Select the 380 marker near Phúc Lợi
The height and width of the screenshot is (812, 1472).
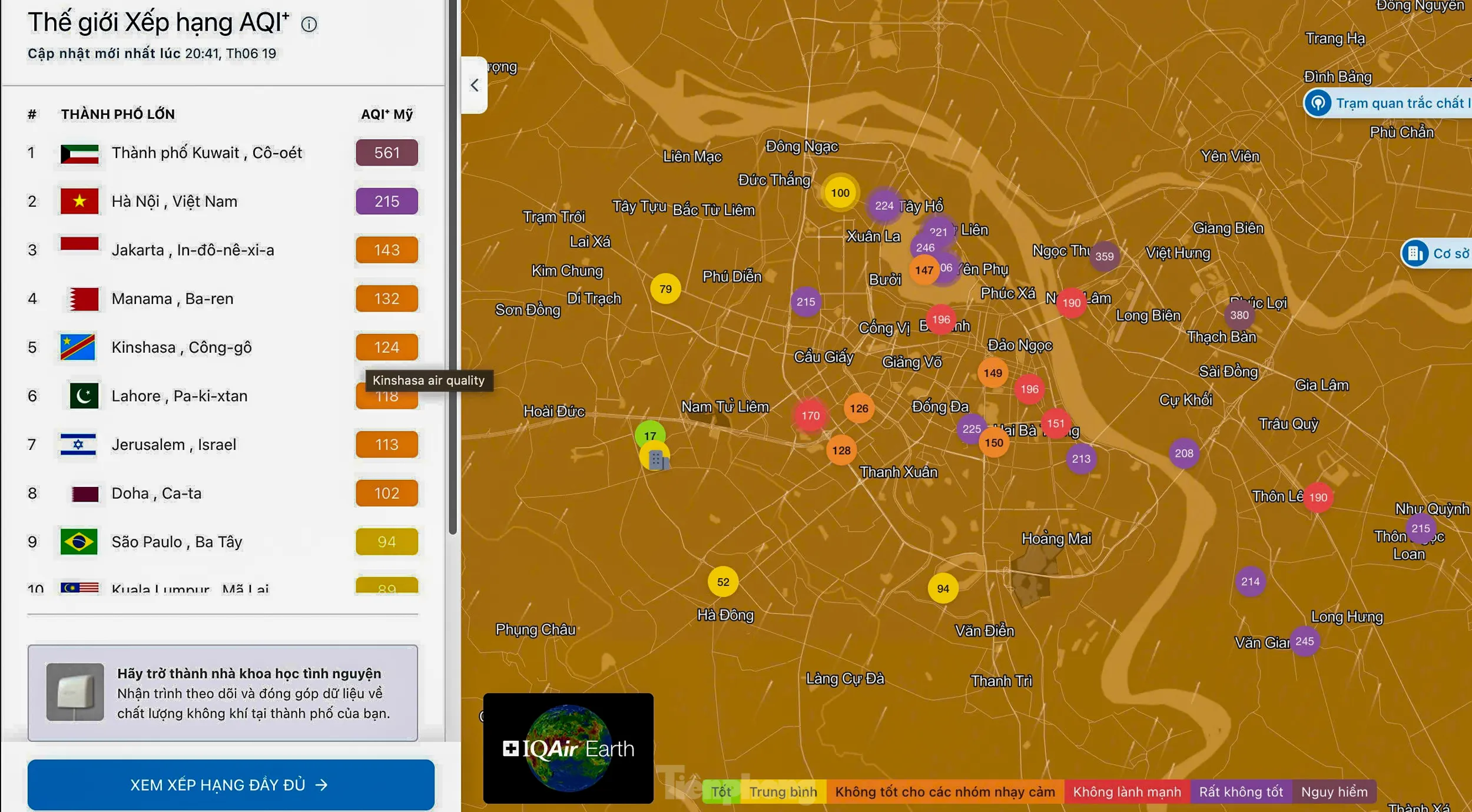1239,315
